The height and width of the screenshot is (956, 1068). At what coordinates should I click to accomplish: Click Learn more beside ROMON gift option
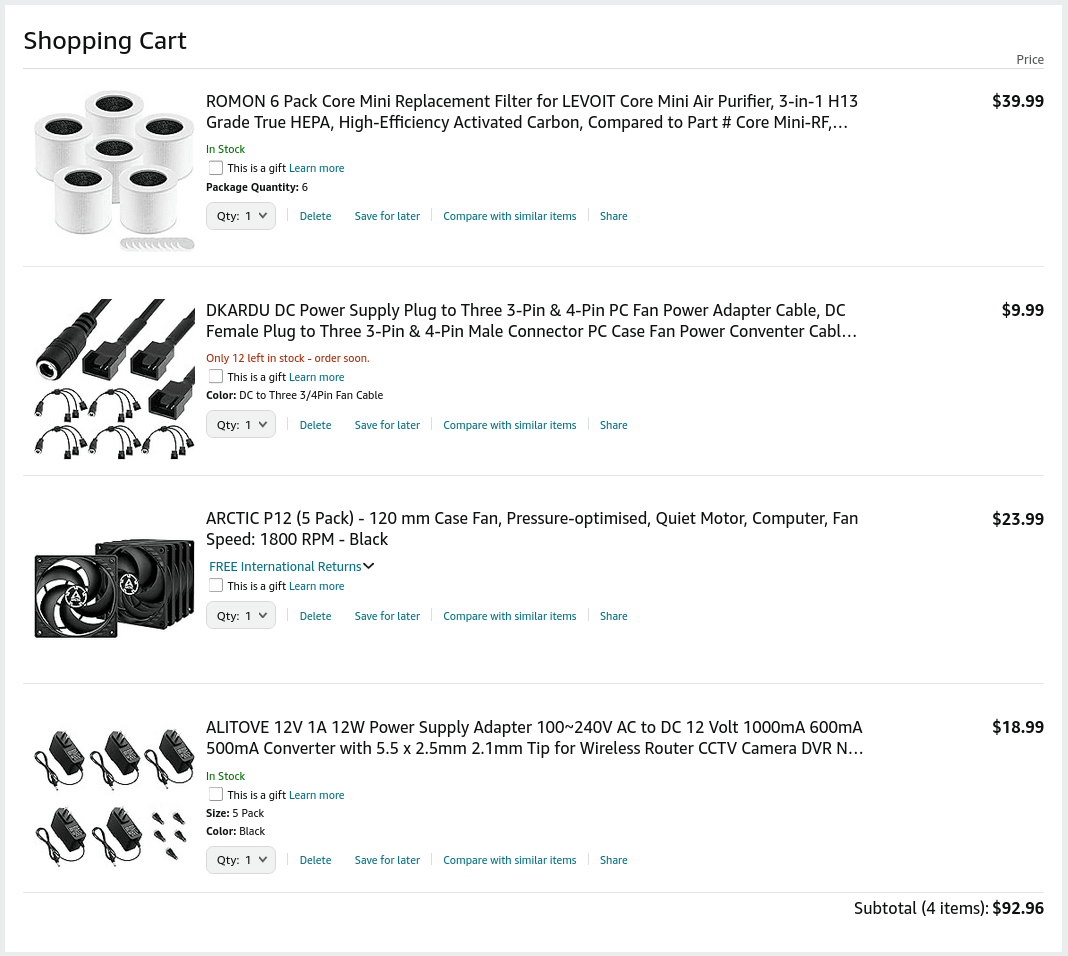tap(316, 168)
